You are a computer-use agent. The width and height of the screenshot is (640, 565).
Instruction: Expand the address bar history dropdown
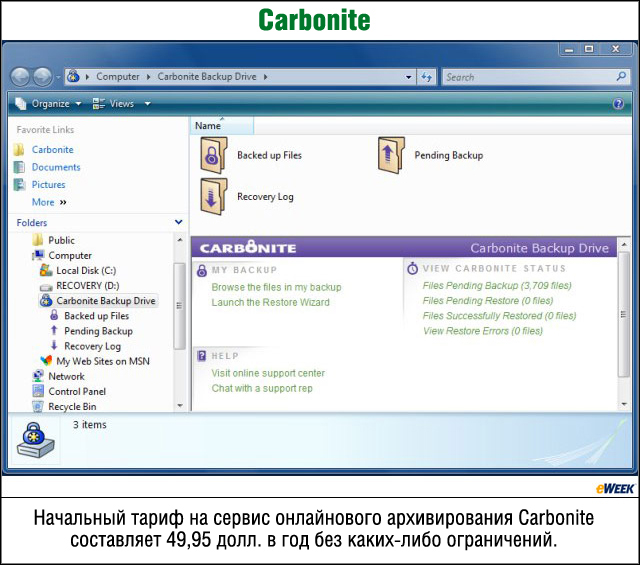coord(408,77)
